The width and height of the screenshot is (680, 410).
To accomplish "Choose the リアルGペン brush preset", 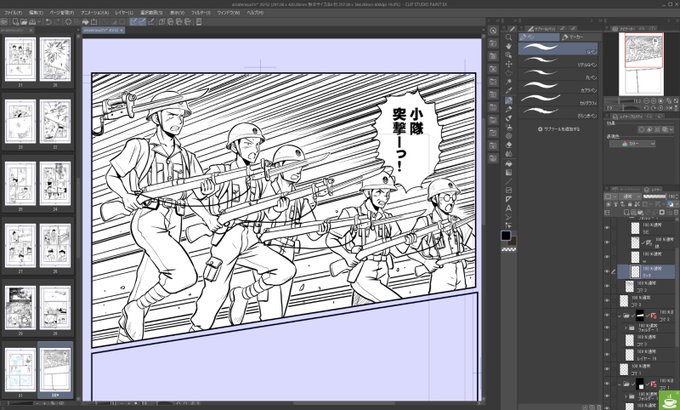I will tap(558, 62).
